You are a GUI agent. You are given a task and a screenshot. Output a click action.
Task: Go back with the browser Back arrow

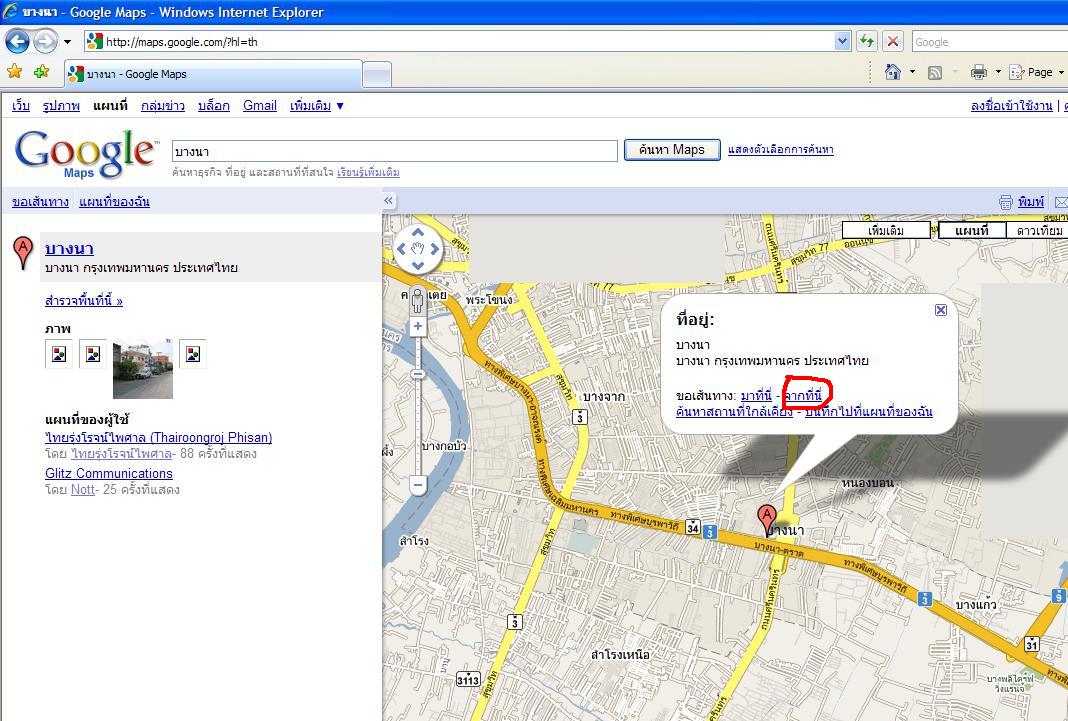17,42
